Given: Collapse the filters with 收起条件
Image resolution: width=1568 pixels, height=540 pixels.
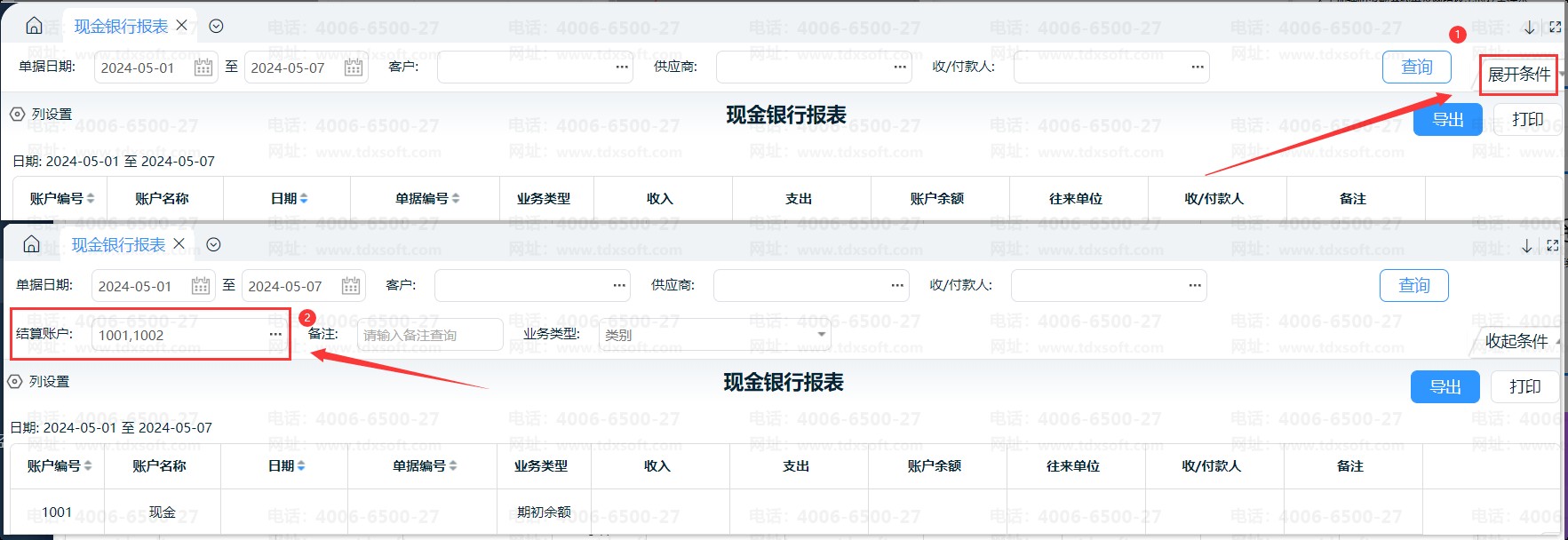Looking at the screenshot, I should point(1516,341).
